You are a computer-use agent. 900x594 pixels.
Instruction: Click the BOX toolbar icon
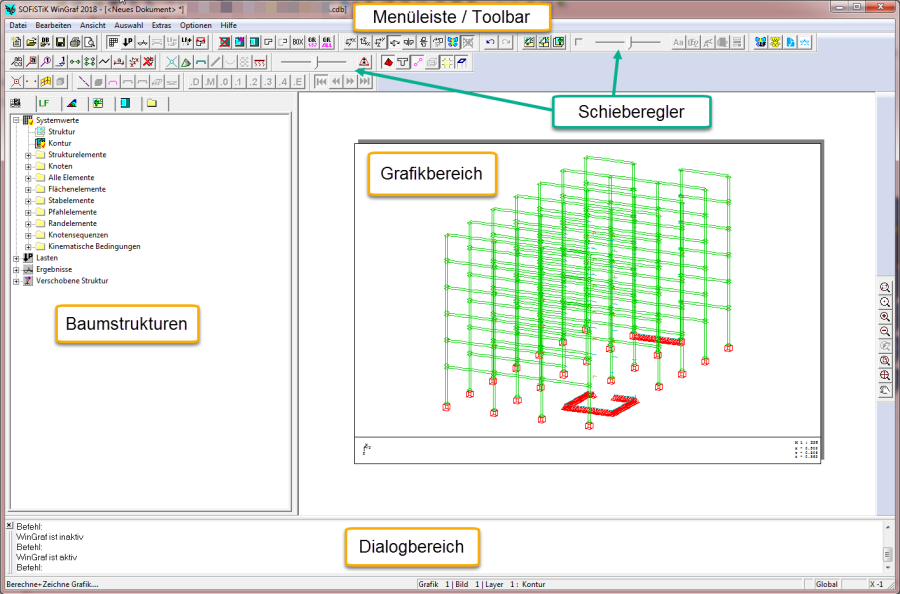(297, 42)
